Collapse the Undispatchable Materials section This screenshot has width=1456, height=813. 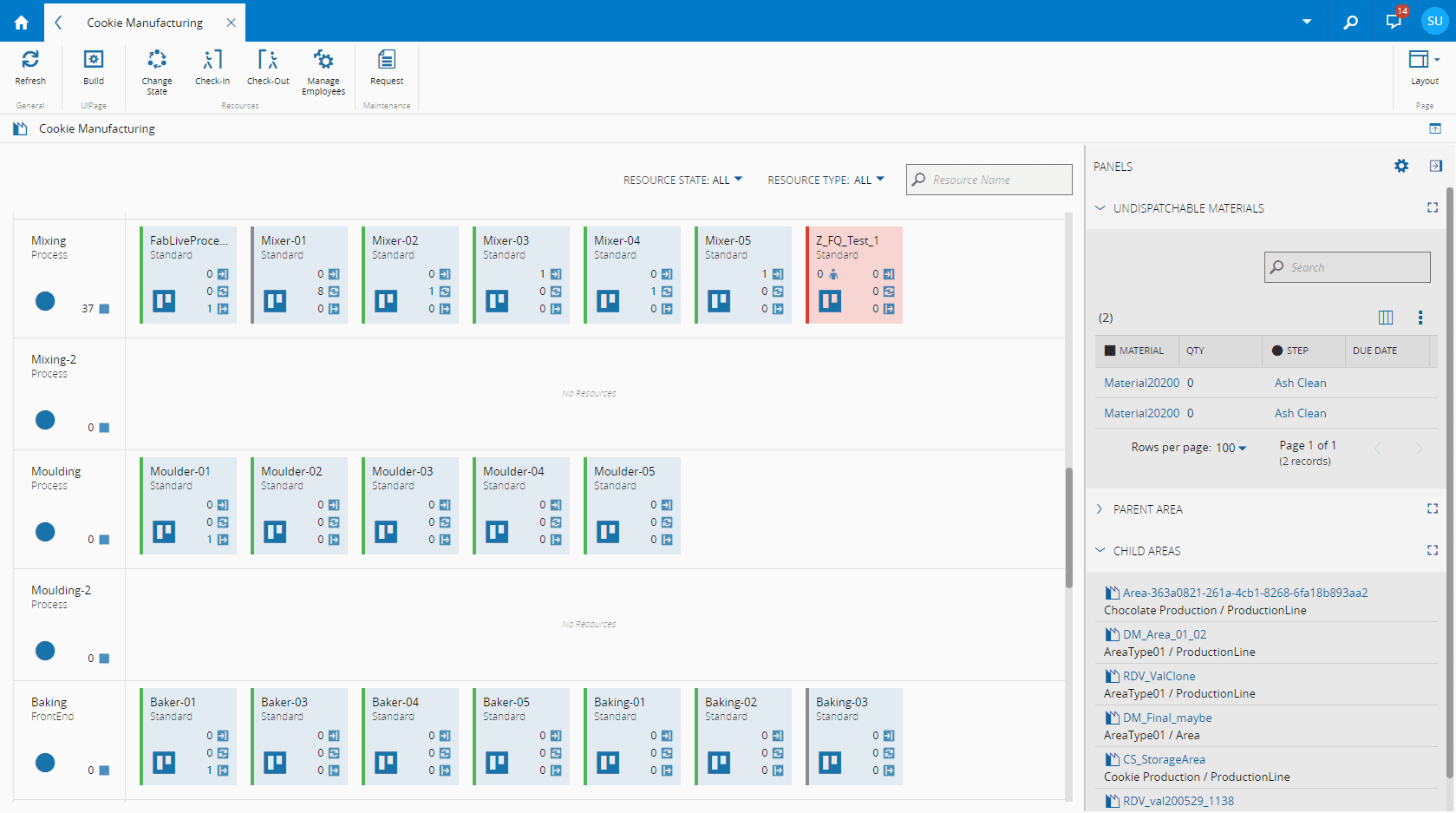[1100, 208]
